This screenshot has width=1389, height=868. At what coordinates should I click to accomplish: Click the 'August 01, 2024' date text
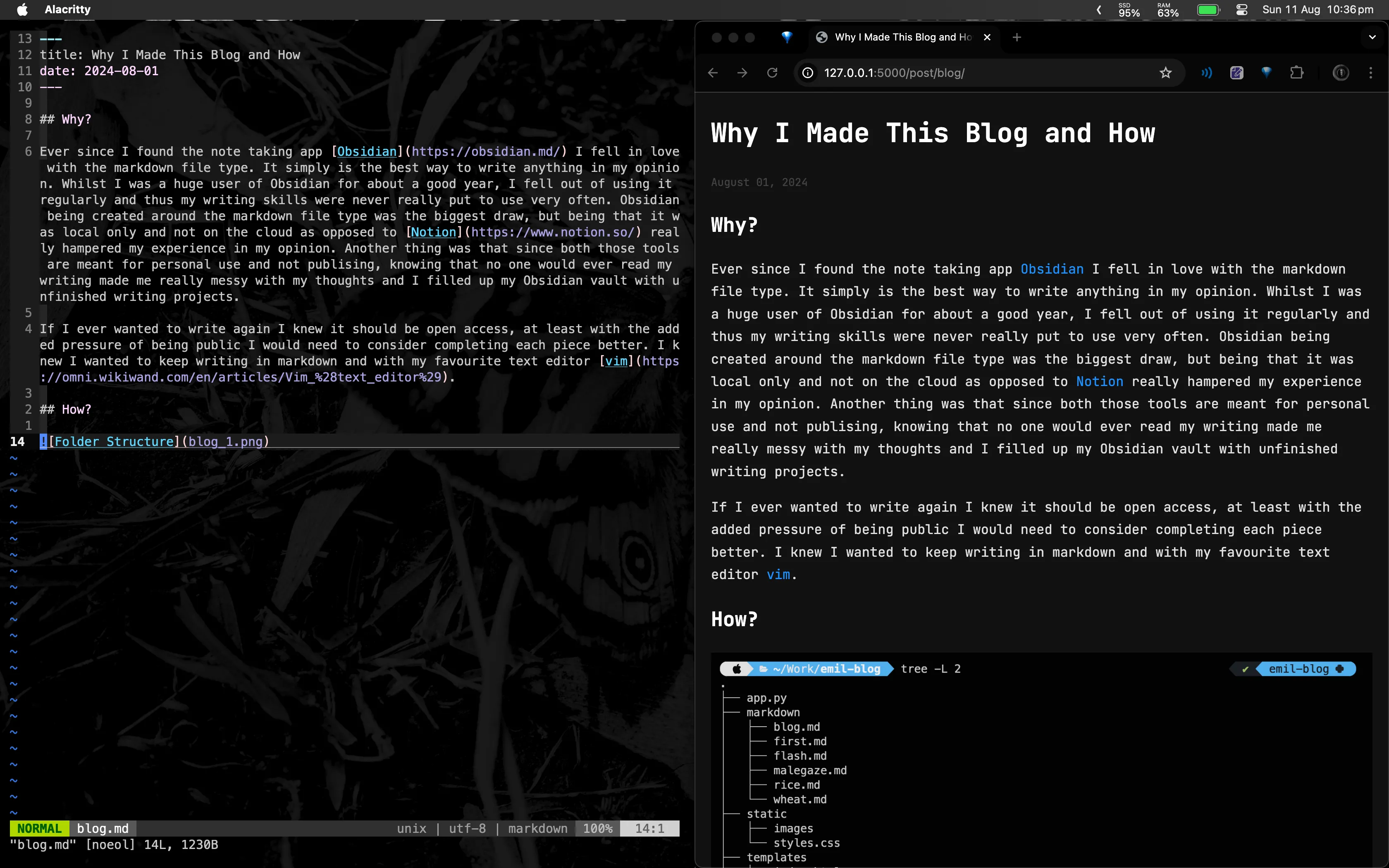759,183
